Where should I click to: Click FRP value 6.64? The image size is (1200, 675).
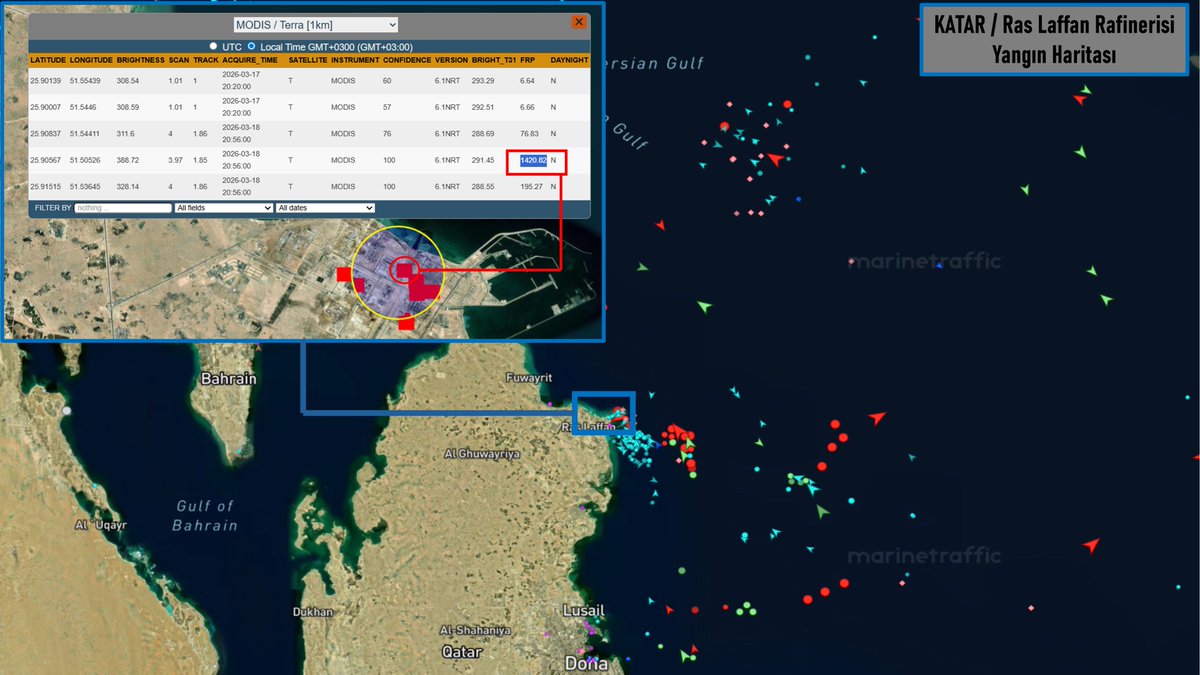[x=528, y=80]
